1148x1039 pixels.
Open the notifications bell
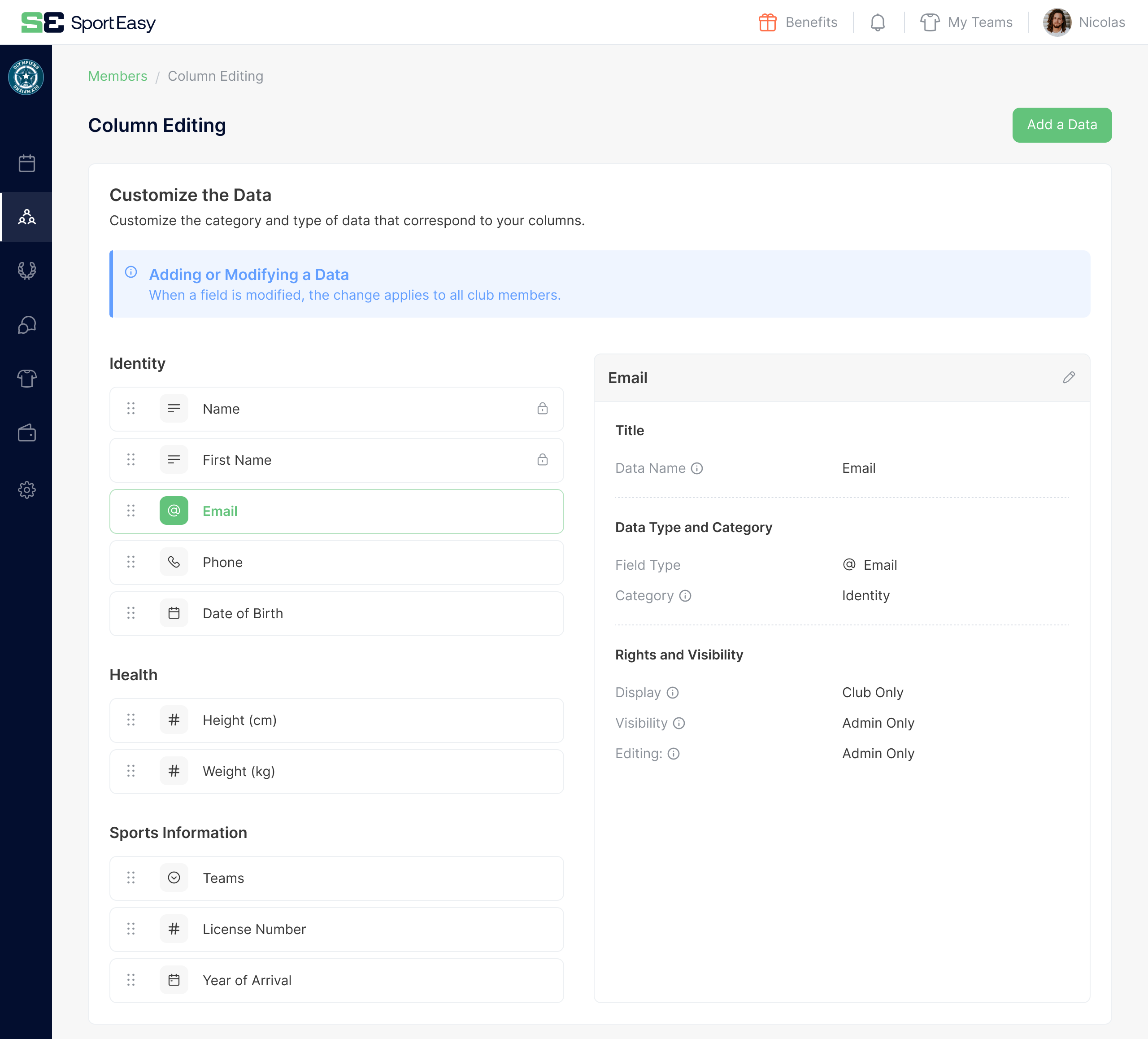click(878, 23)
